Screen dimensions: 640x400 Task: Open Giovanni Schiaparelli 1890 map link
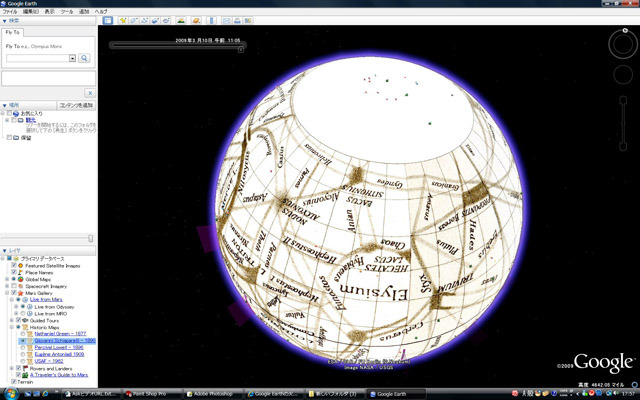click(x=64, y=340)
